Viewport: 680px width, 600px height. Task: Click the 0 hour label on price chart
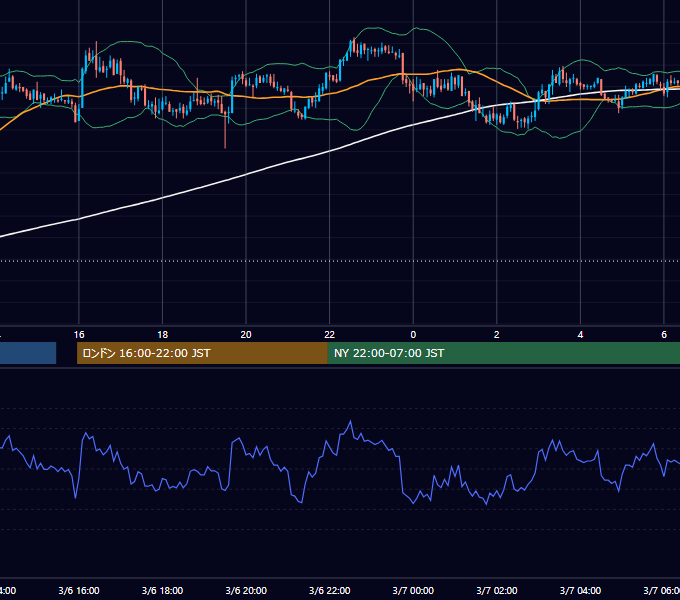point(413,335)
